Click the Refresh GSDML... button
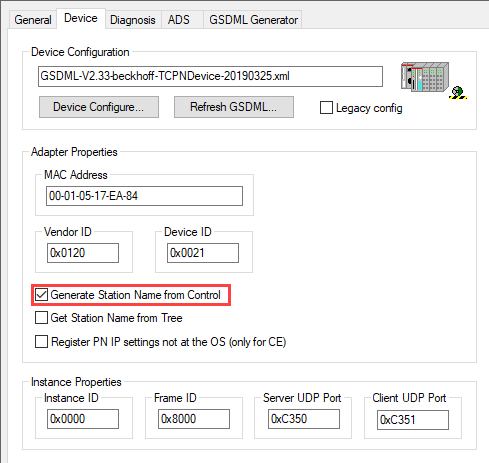The width and height of the screenshot is (489, 463). [234, 107]
